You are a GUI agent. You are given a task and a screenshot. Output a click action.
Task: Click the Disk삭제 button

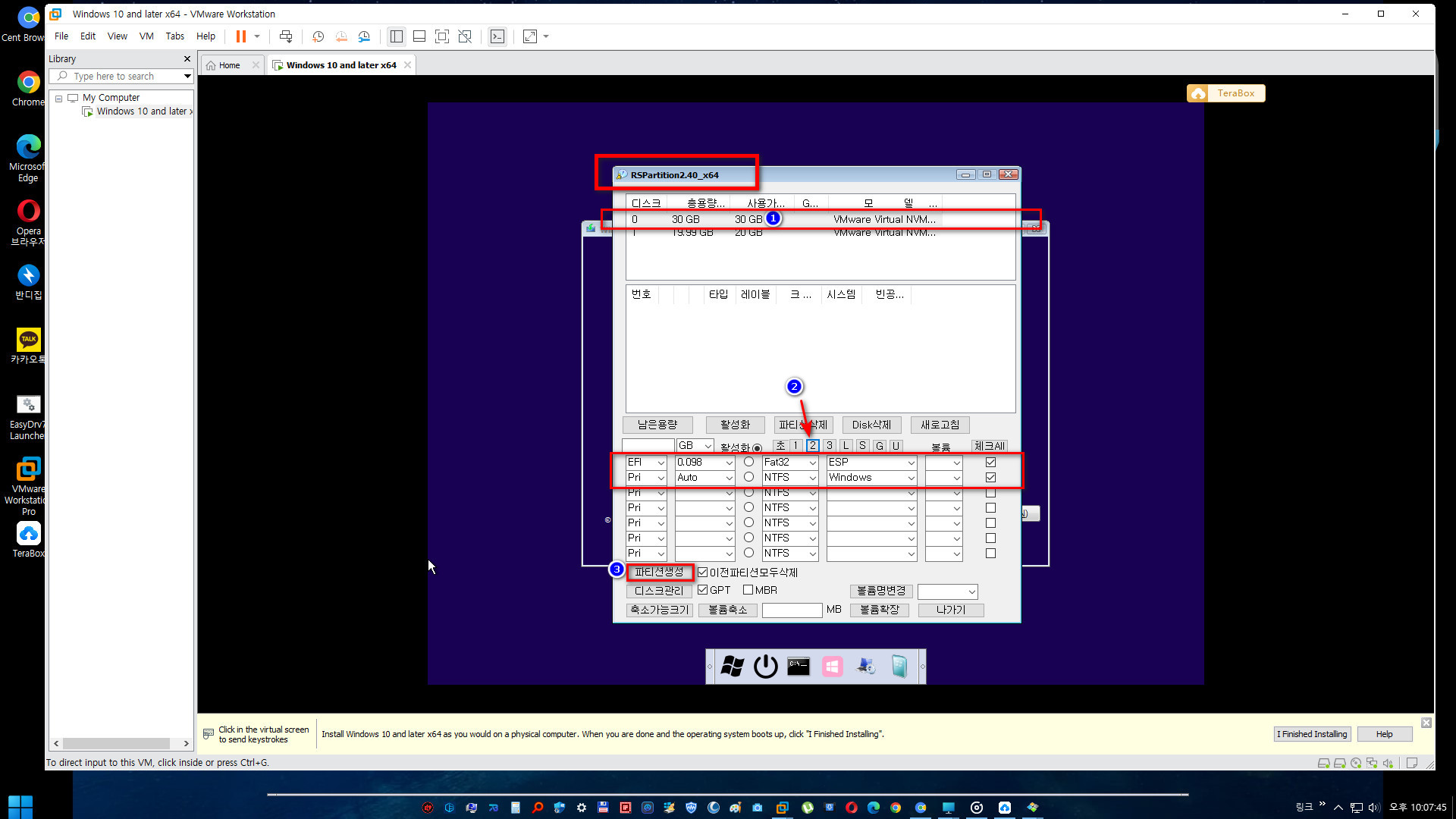pyautogui.click(x=871, y=425)
